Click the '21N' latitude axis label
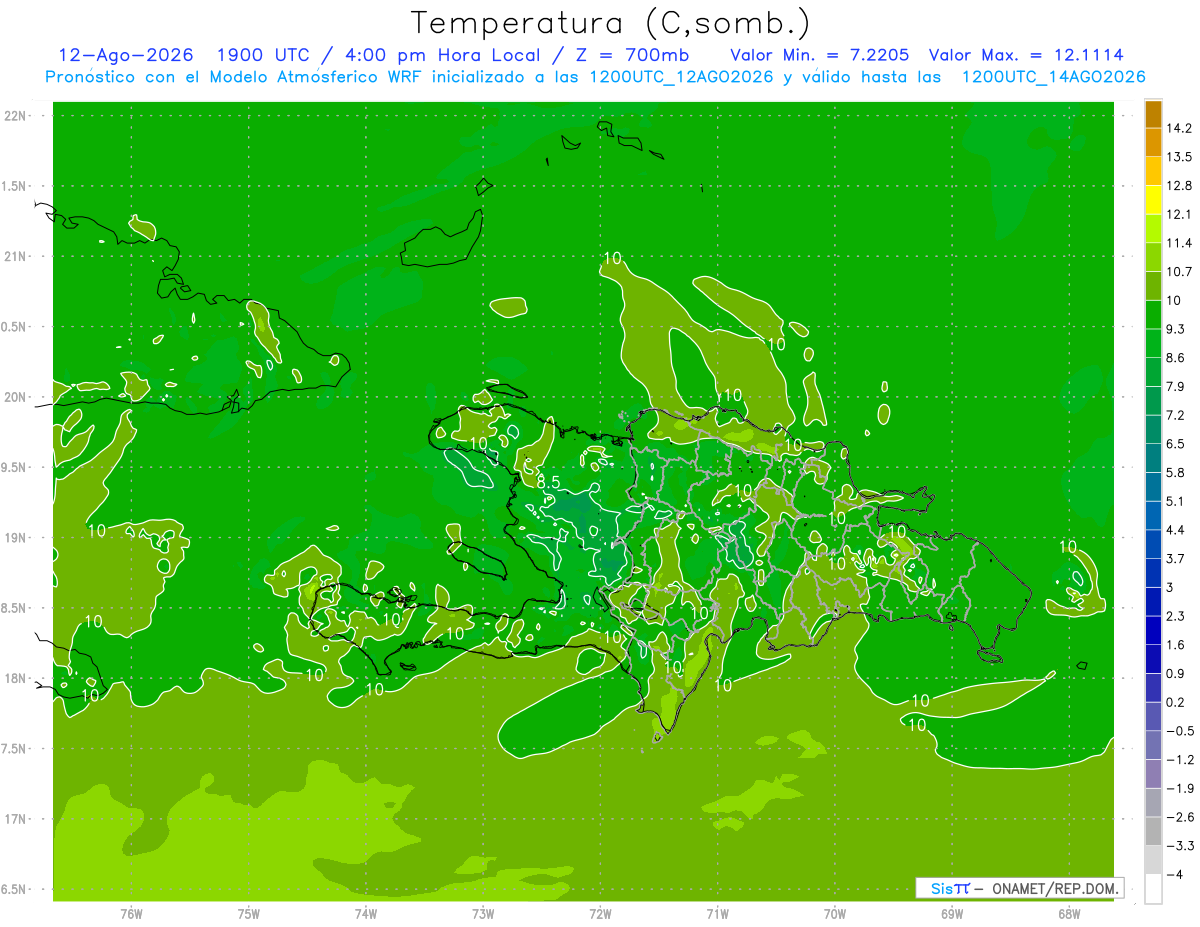Image resolution: width=1200 pixels, height=927 pixels. click(x=16, y=256)
